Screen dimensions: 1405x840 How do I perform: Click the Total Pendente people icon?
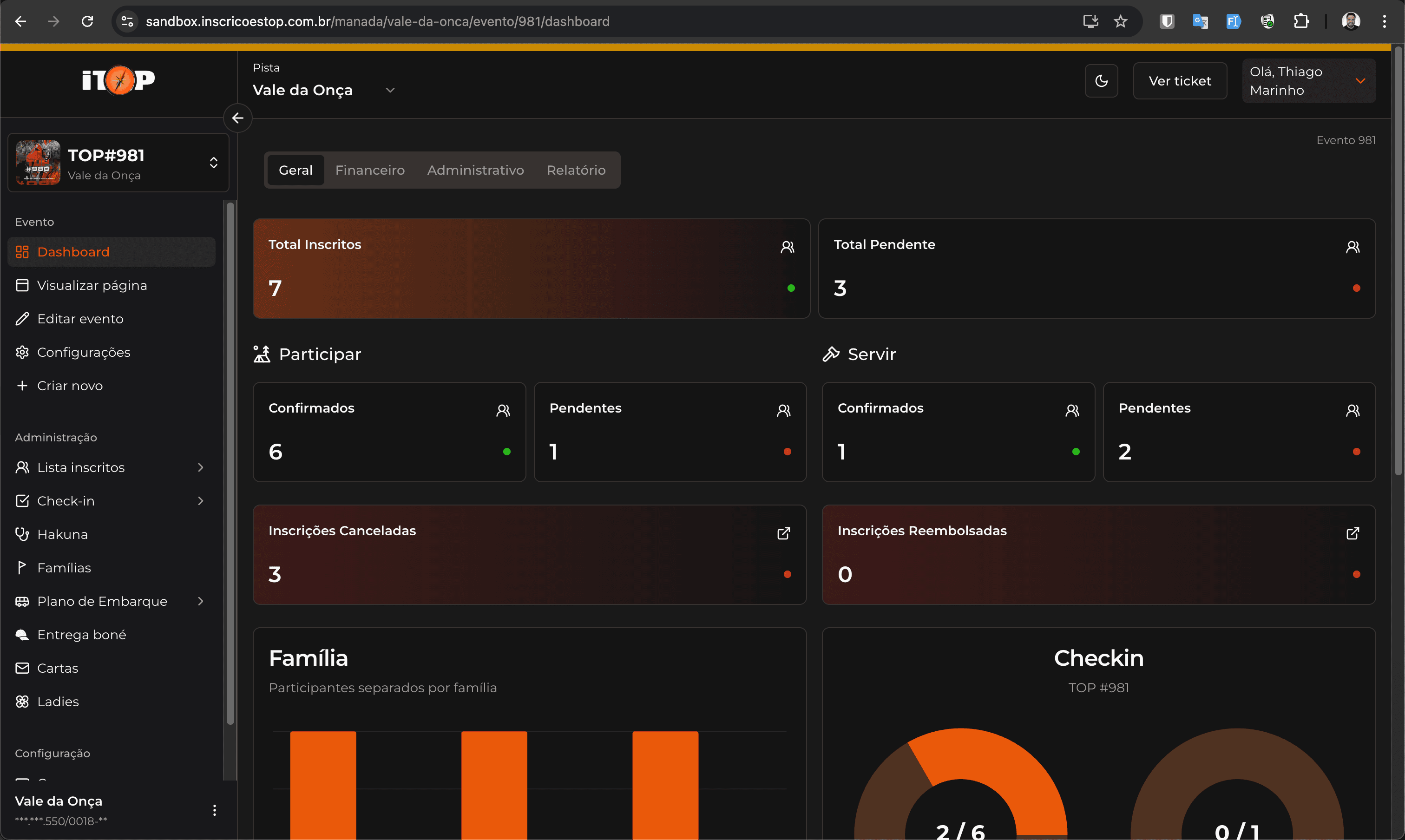coord(1352,247)
